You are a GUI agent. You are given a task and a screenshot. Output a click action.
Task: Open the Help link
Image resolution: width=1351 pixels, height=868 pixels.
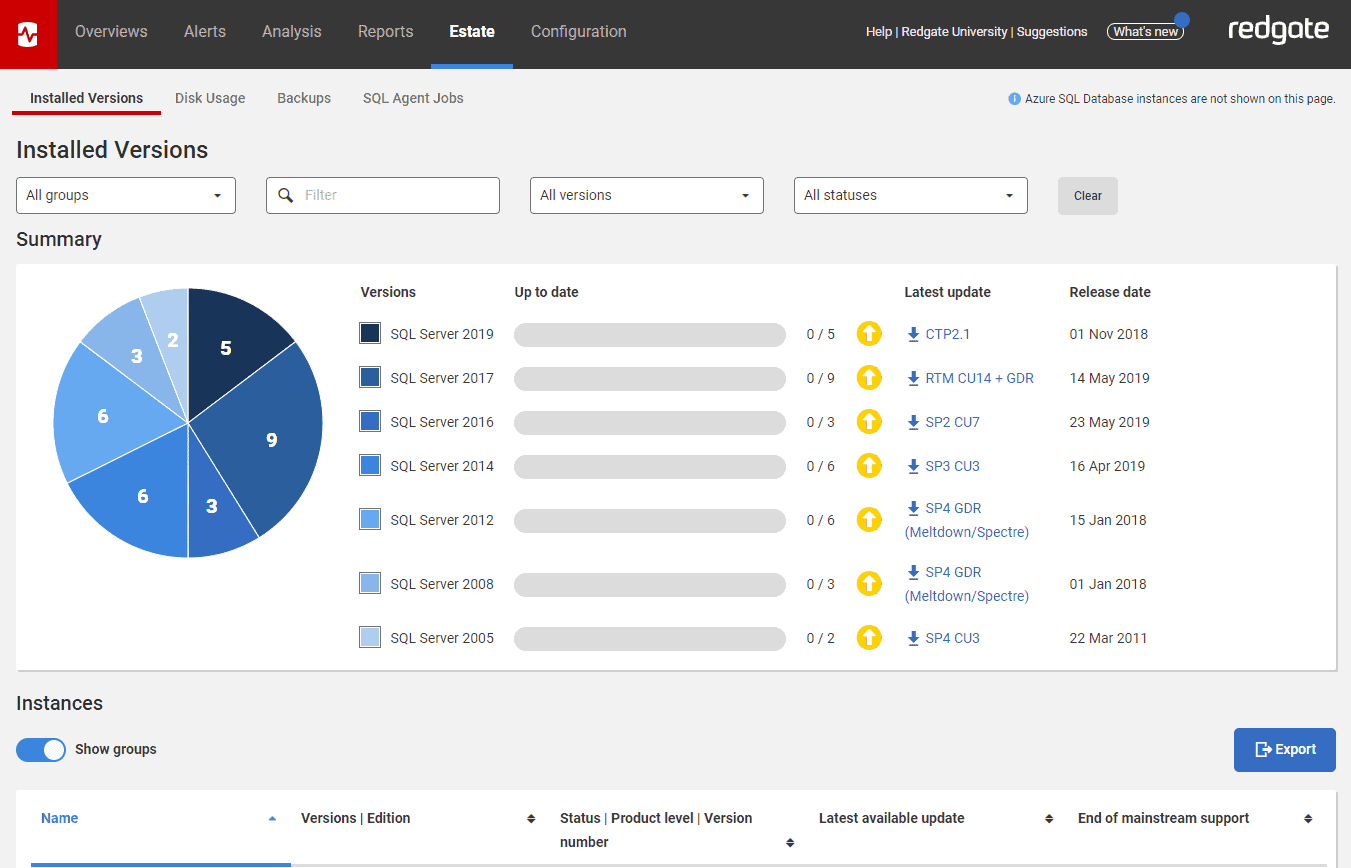click(x=879, y=32)
